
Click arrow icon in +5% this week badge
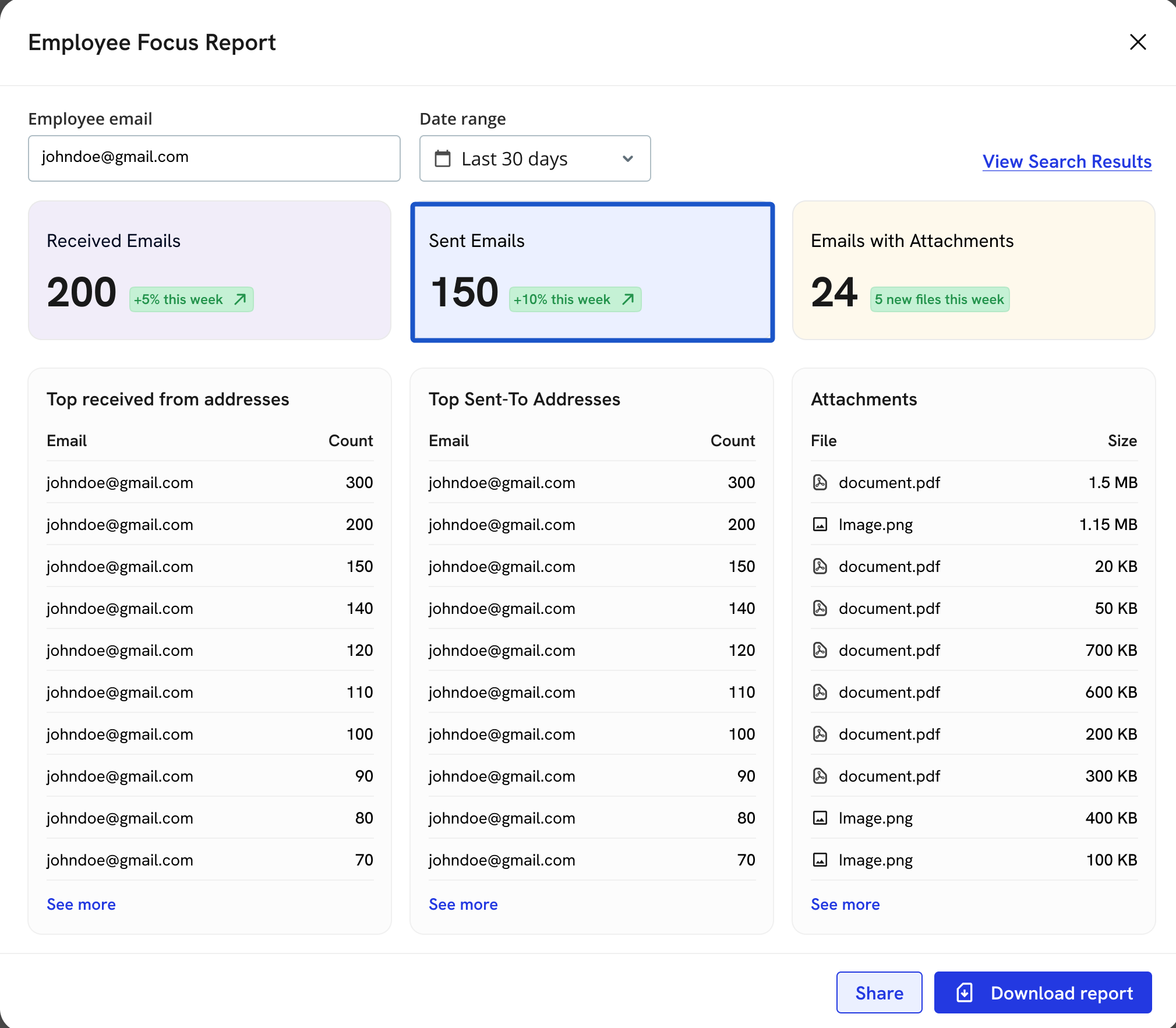pos(240,299)
